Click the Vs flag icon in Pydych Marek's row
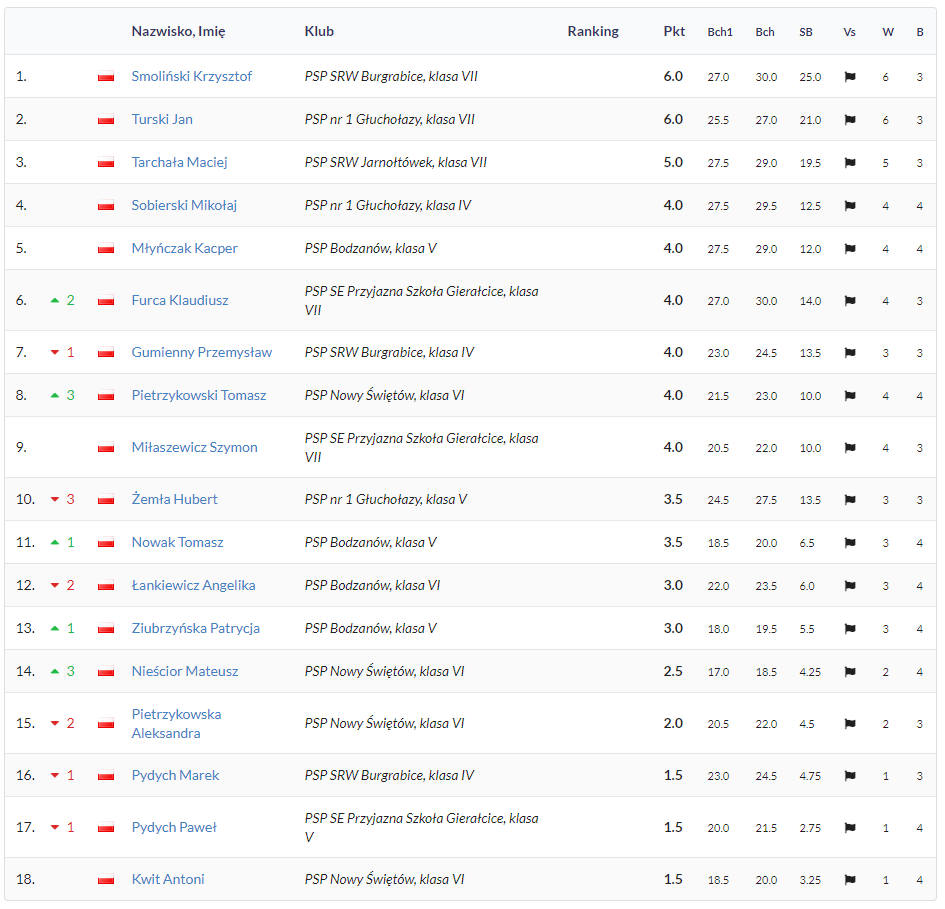This screenshot has width=945, height=909. pos(850,776)
